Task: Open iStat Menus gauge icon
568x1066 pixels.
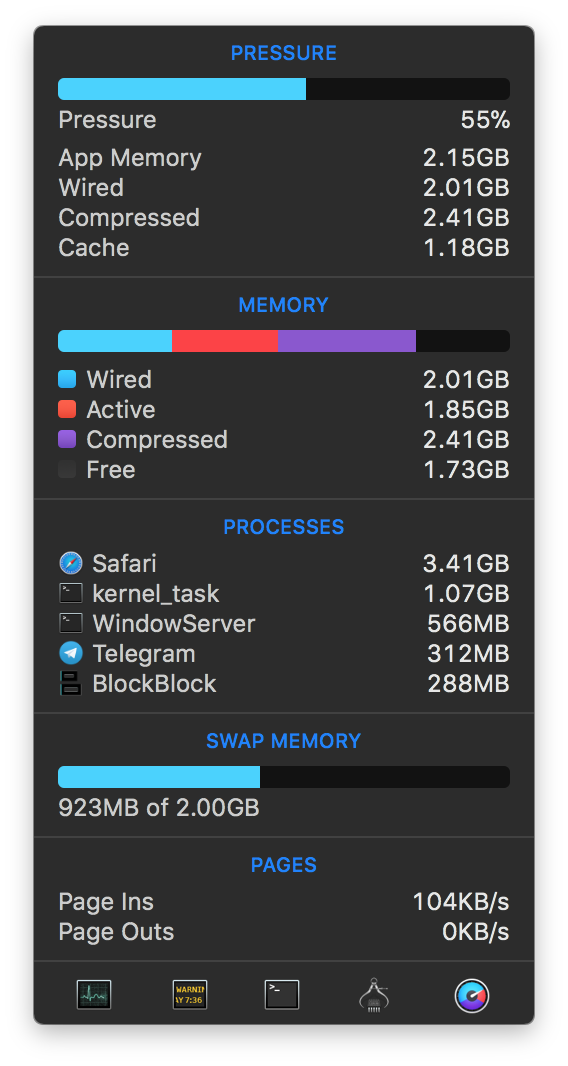Action: click(x=472, y=995)
